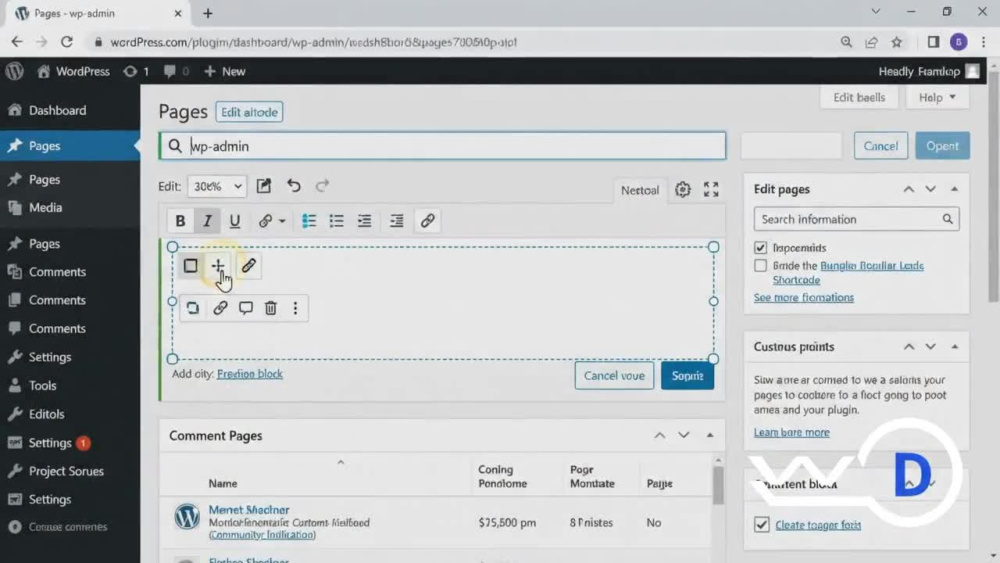Open the Help dropdown
Image resolution: width=1000 pixels, height=563 pixels.
coord(938,98)
